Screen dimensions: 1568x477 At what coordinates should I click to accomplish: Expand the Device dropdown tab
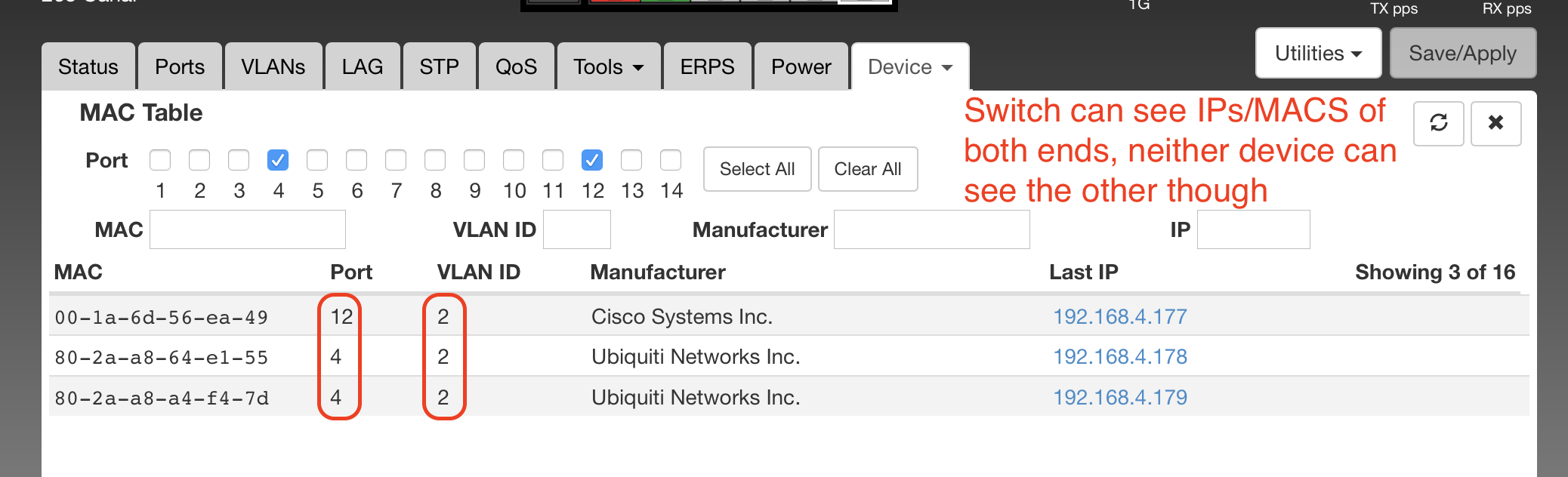tap(909, 67)
